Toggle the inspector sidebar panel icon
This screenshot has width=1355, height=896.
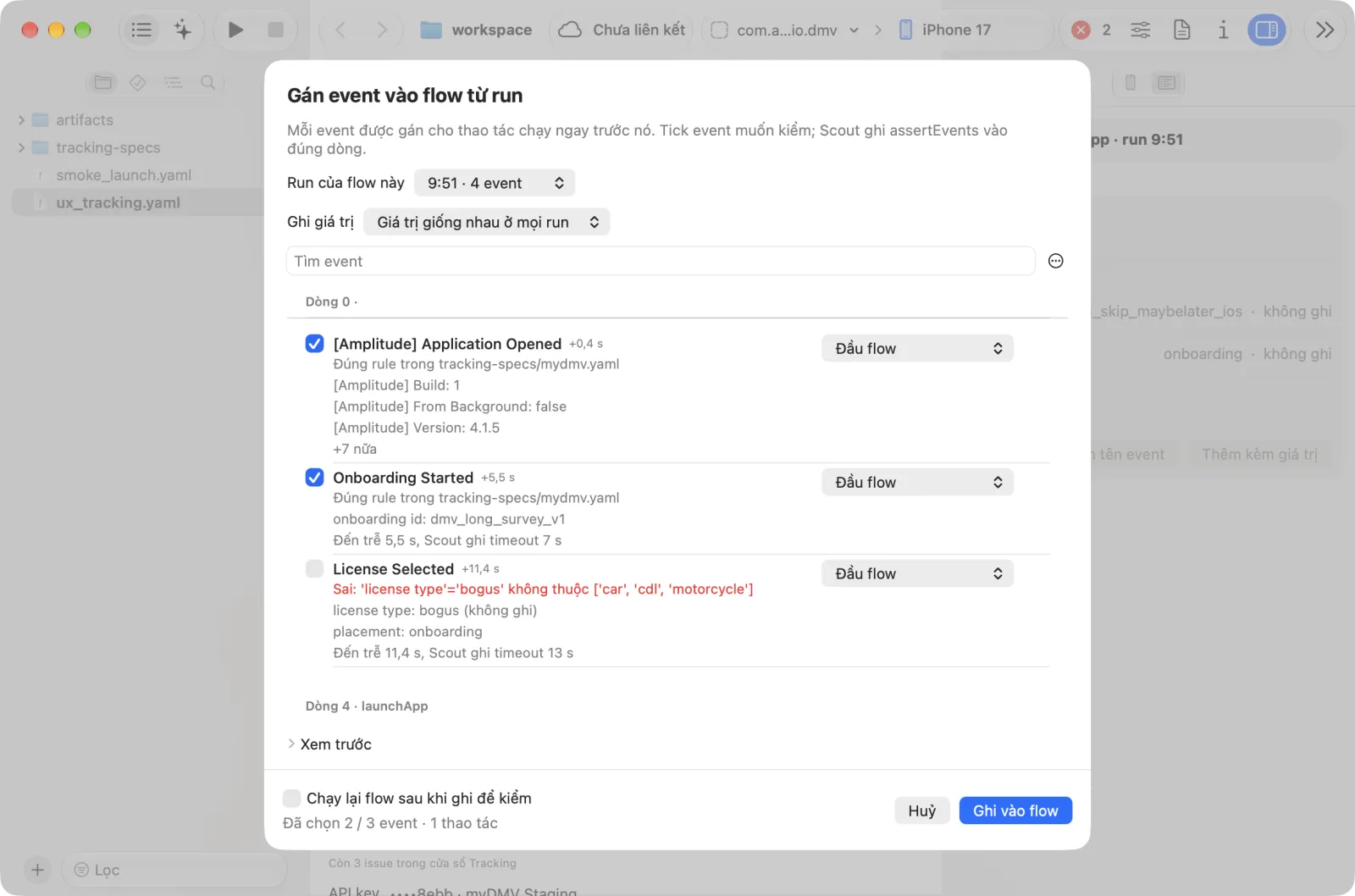(1267, 30)
